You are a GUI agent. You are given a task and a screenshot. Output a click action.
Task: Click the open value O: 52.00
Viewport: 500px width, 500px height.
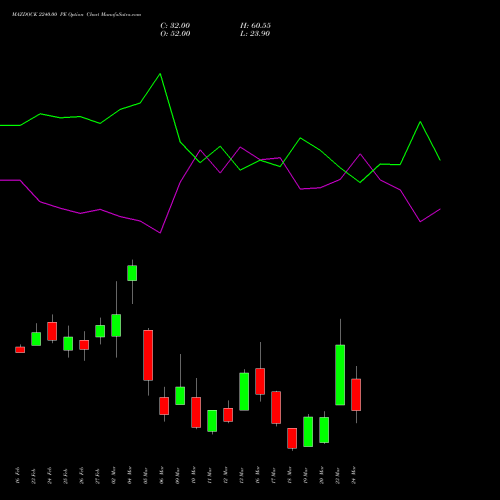click(175, 34)
